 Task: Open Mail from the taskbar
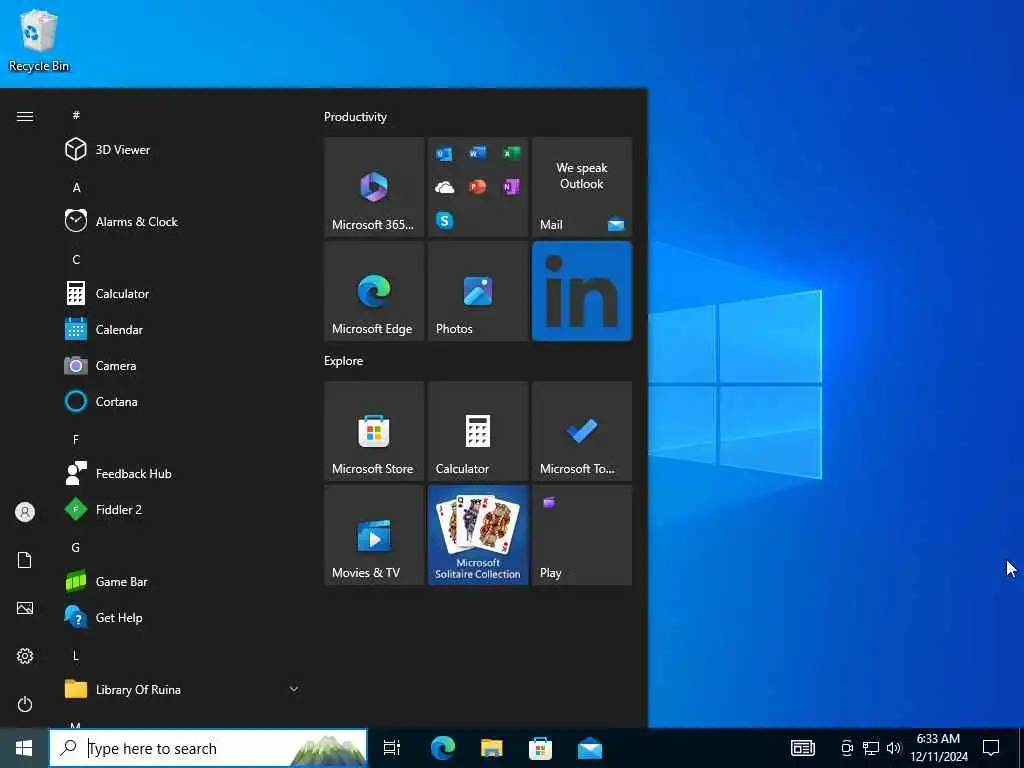pos(590,748)
